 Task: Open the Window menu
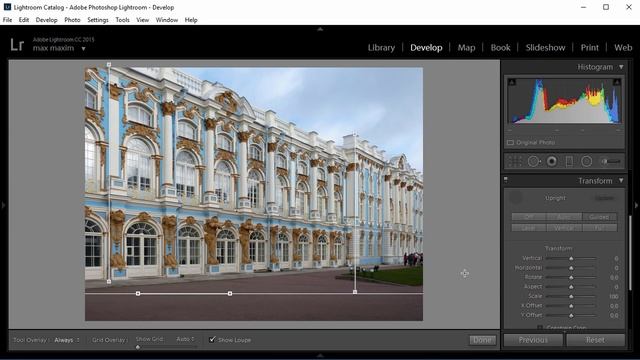pos(167,20)
